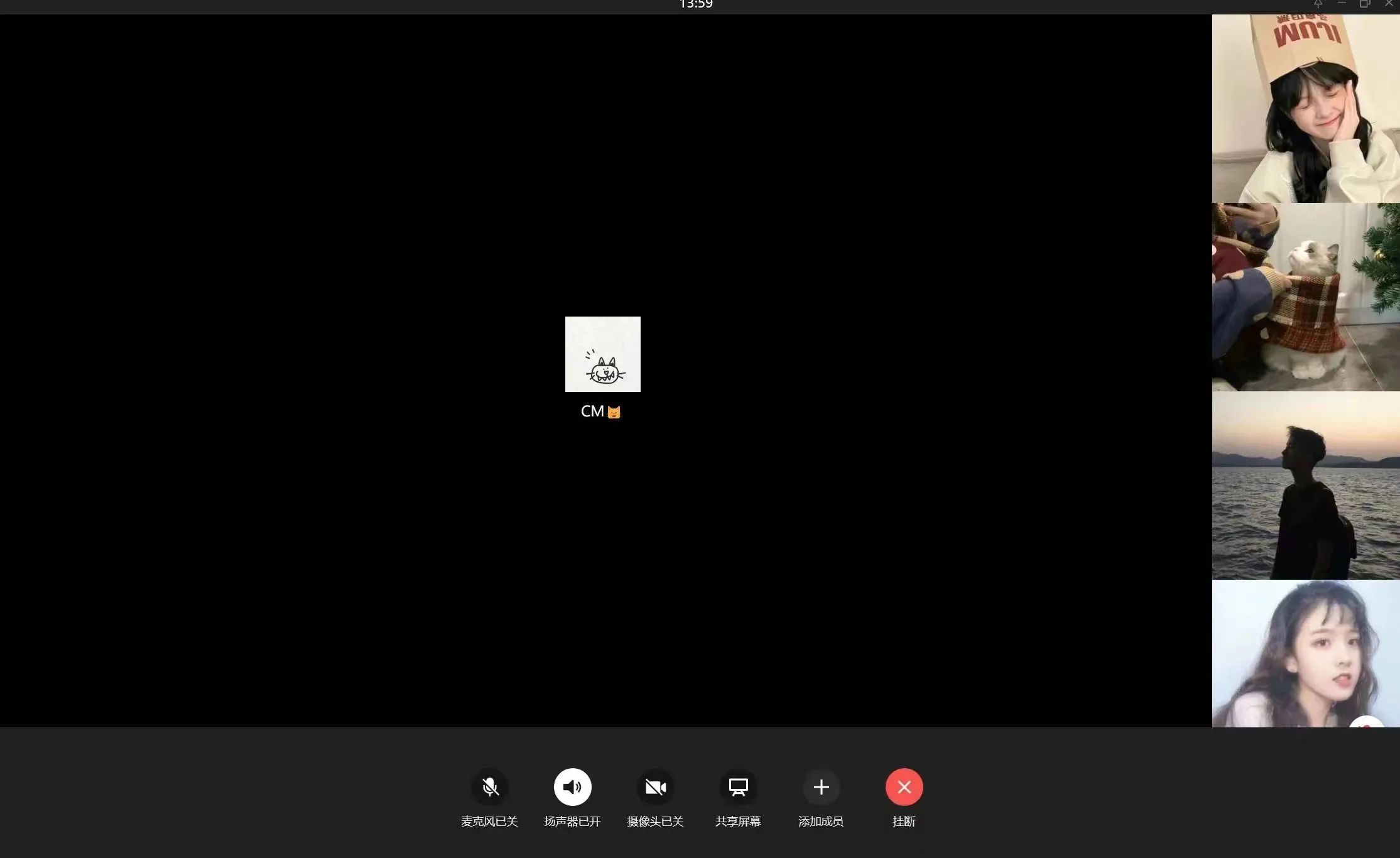1400x858 pixels.
Task: Pin the call window on top
Action: click(1318, 4)
